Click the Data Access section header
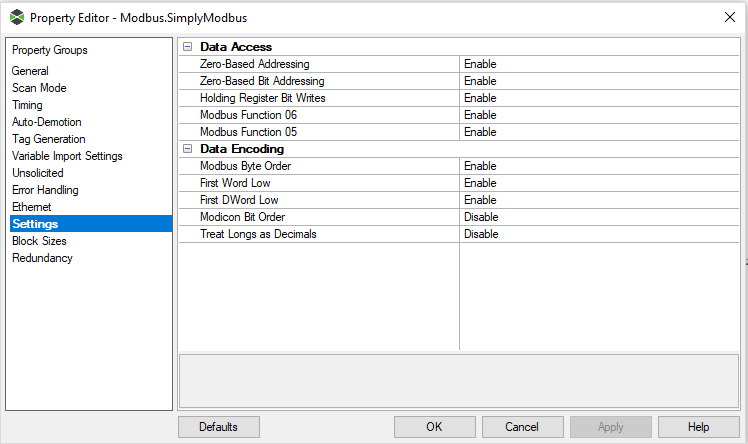 (x=236, y=47)
